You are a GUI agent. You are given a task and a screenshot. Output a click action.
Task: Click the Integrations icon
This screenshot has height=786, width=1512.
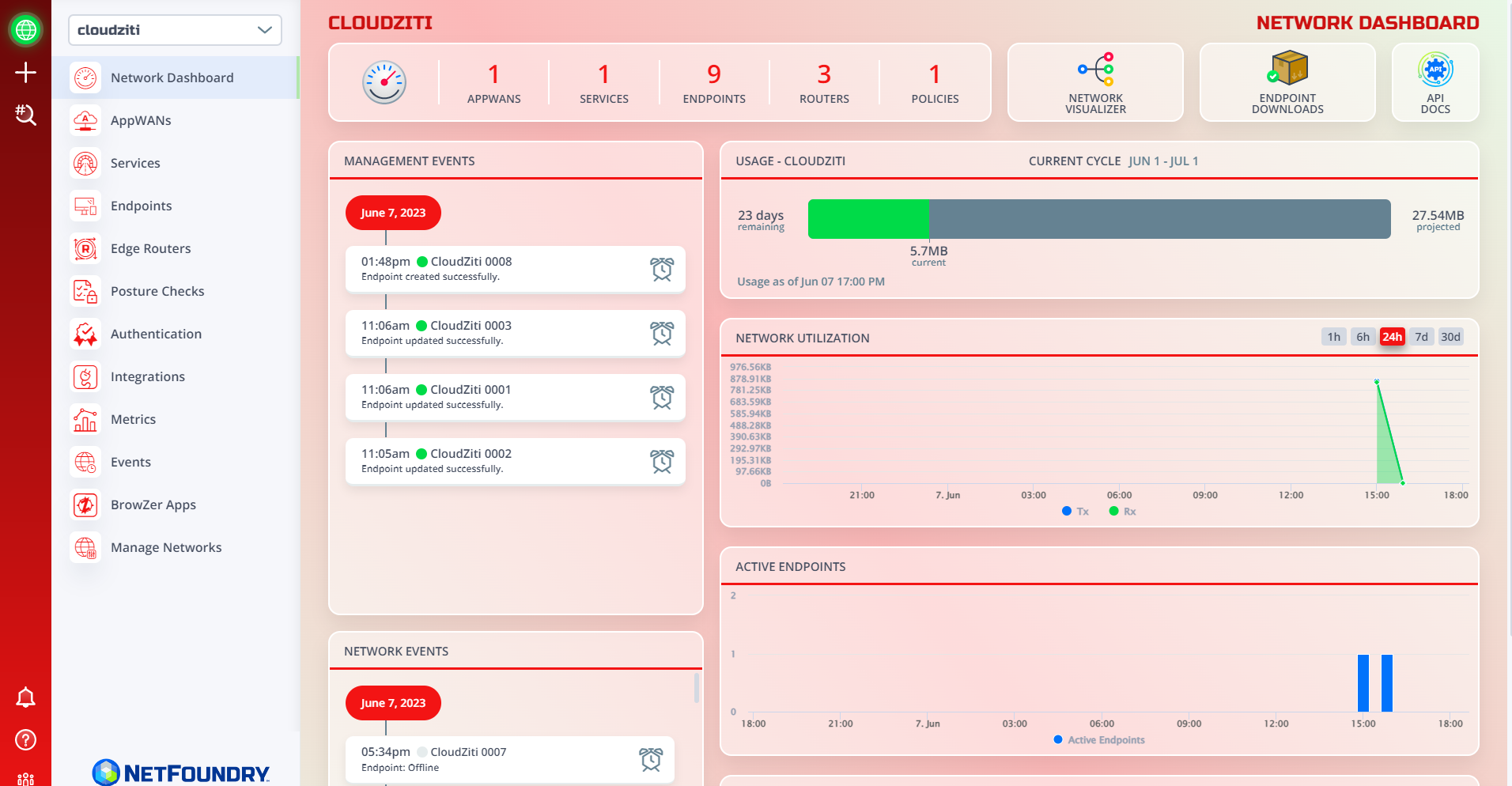[x=85, y=376]
